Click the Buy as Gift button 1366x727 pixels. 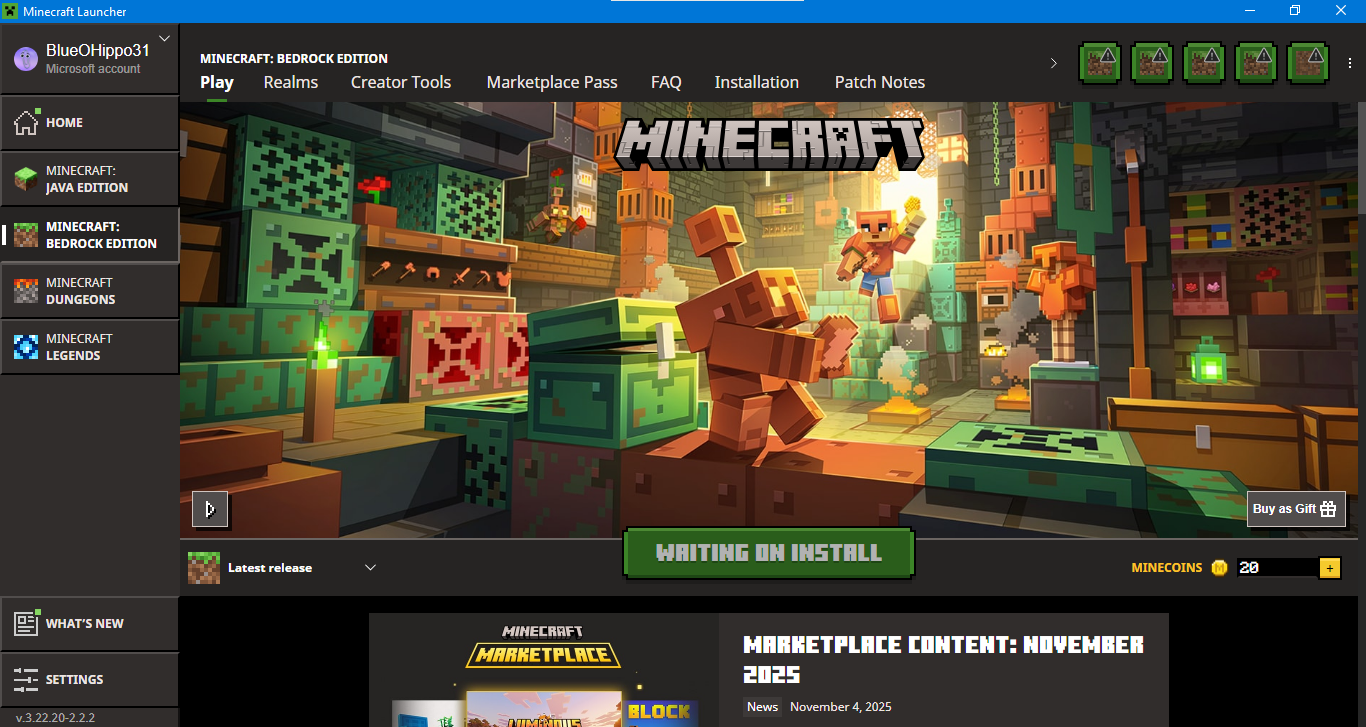coord(1295,509)
